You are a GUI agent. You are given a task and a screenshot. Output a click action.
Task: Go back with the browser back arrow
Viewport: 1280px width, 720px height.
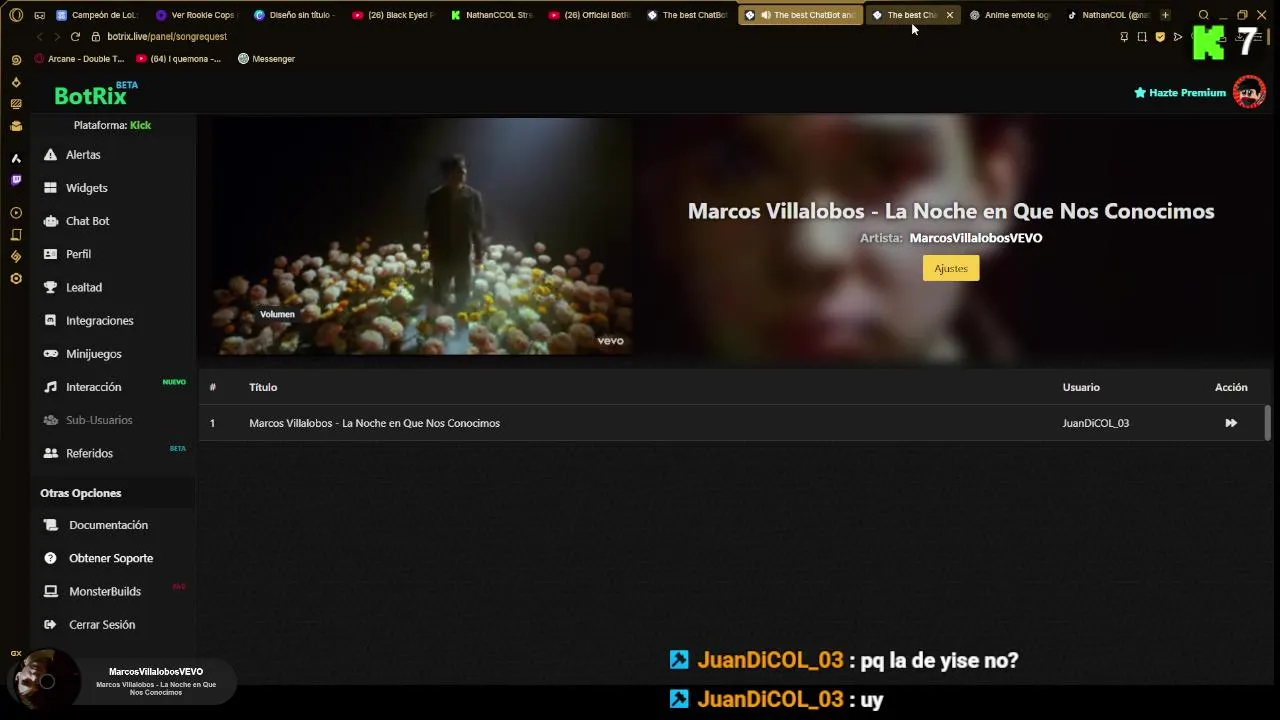tap(40, 36)
